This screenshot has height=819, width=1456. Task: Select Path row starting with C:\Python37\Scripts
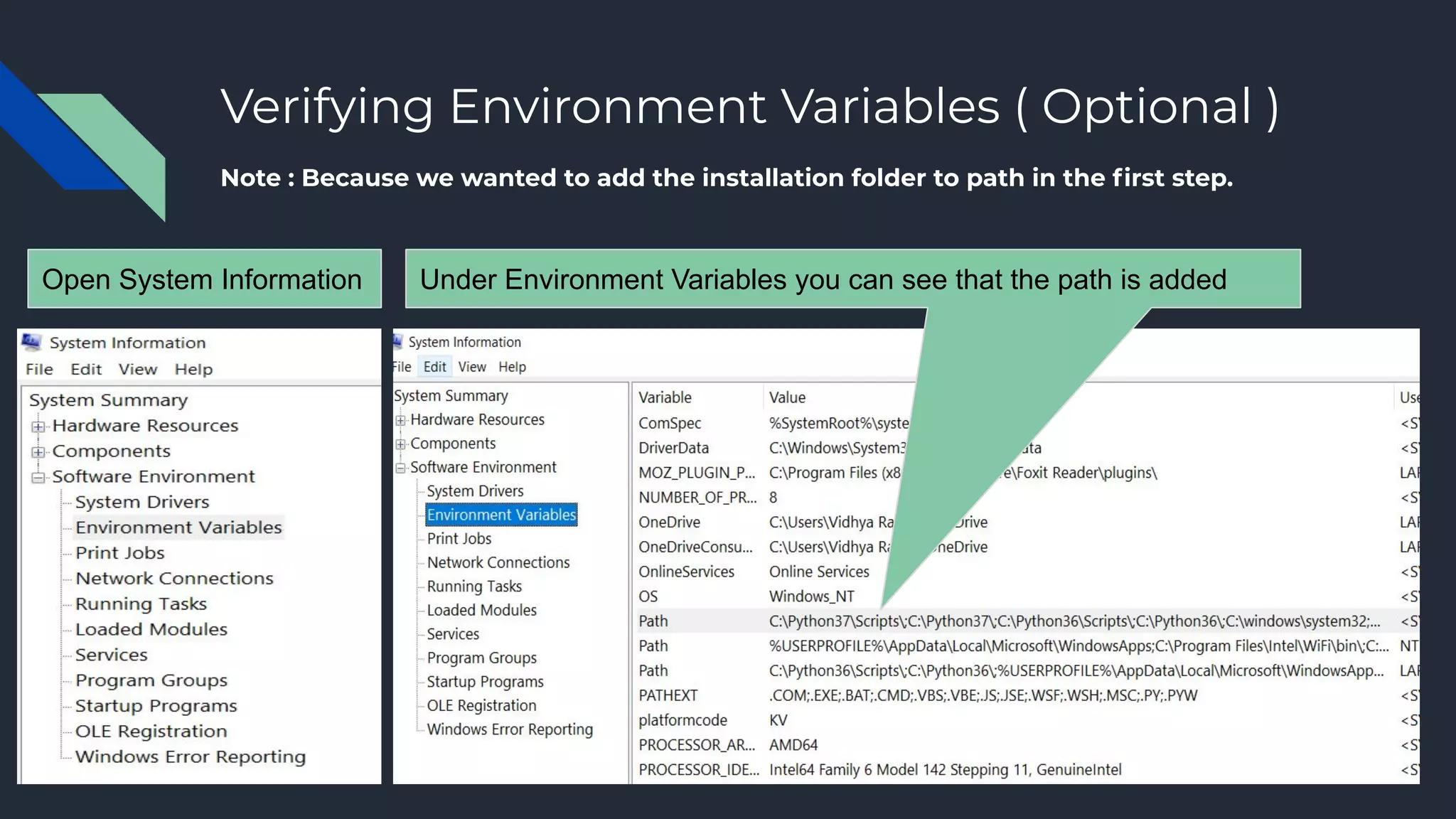point(1025,621)
